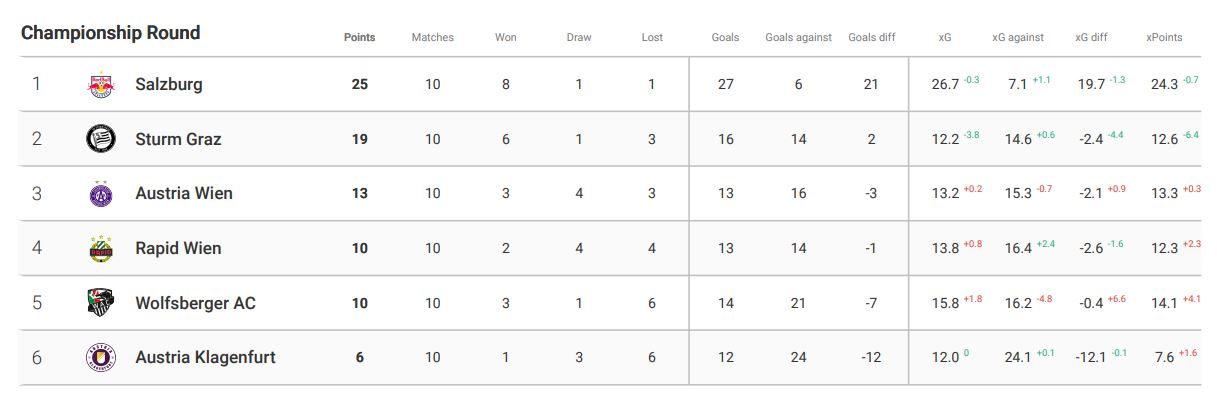Sort by xPoints column header

(x=1164, y=37)
